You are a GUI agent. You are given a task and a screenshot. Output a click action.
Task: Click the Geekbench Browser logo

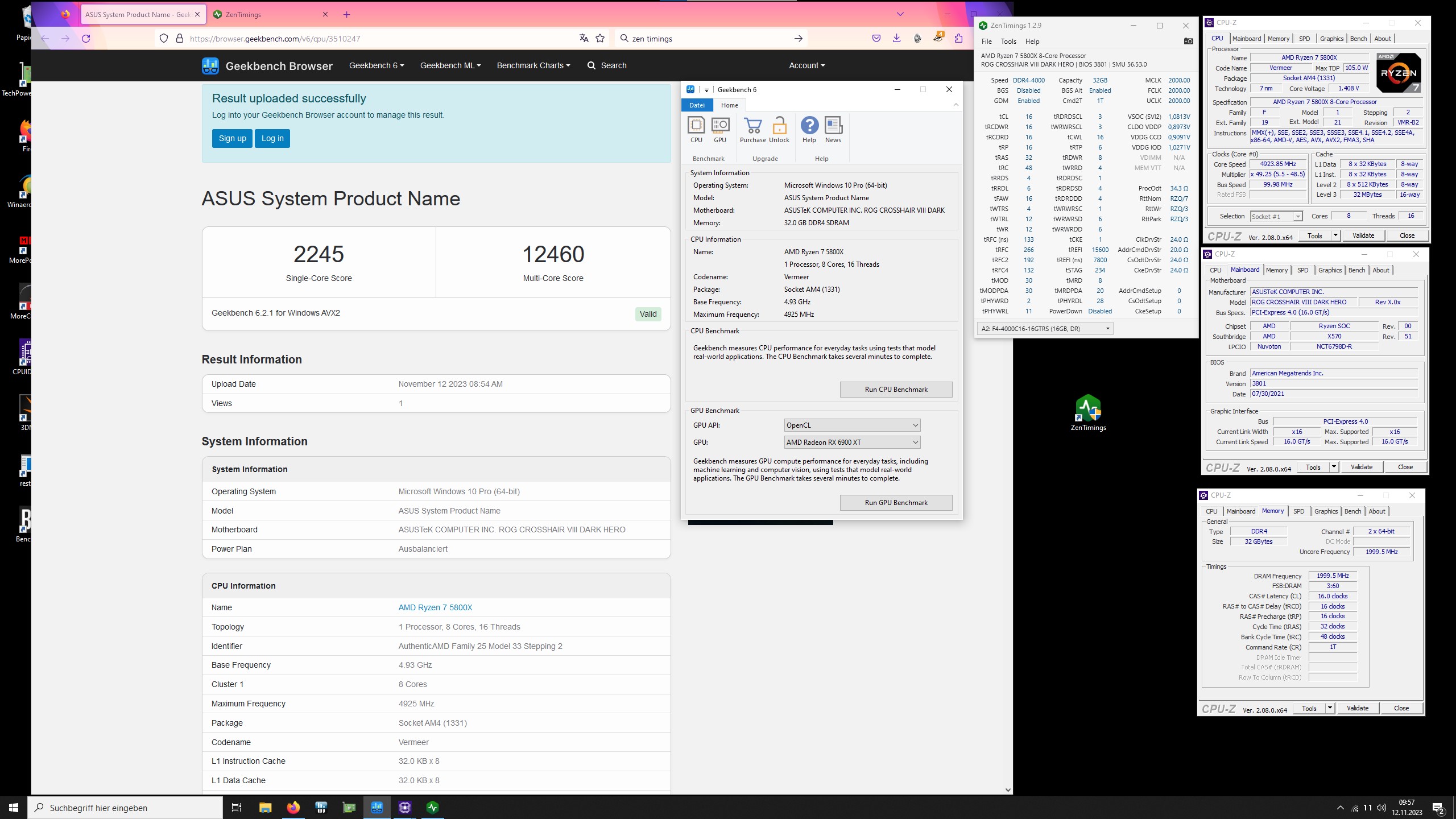point(267,65)
